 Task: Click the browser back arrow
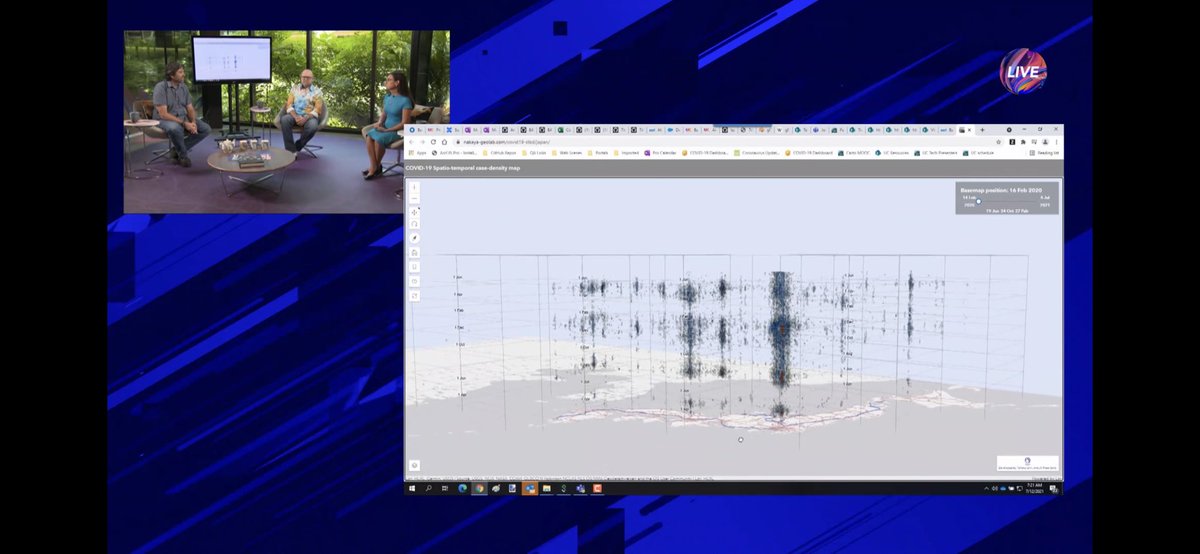[x=411, y=142]
